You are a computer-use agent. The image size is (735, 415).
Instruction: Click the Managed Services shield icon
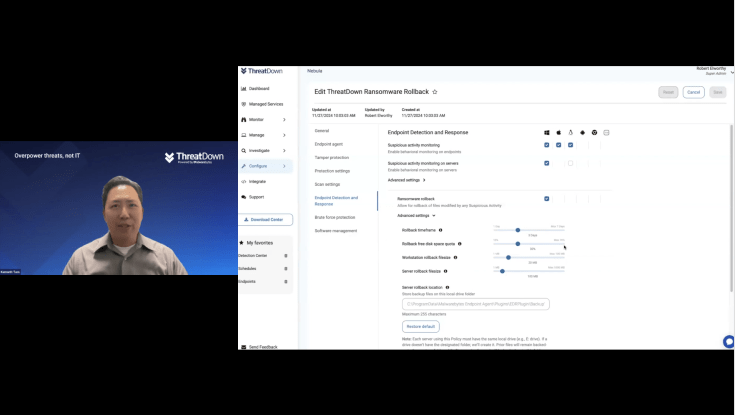[x=243, y=104]
